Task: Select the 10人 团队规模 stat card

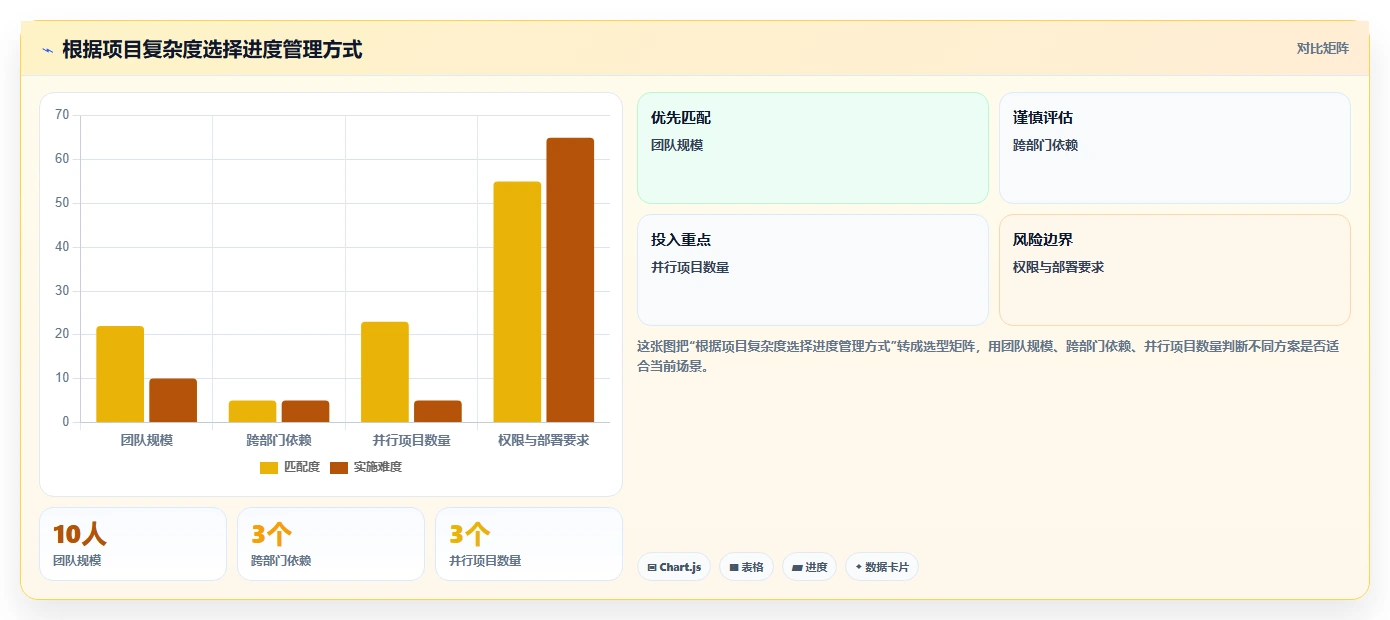Action: [x=133, y=544]
